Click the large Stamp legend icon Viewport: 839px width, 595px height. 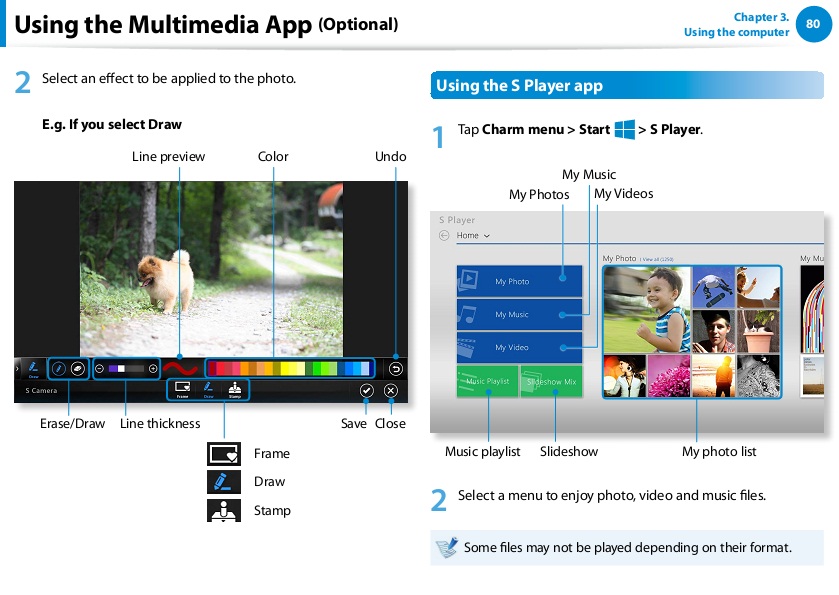coord(224,510)
